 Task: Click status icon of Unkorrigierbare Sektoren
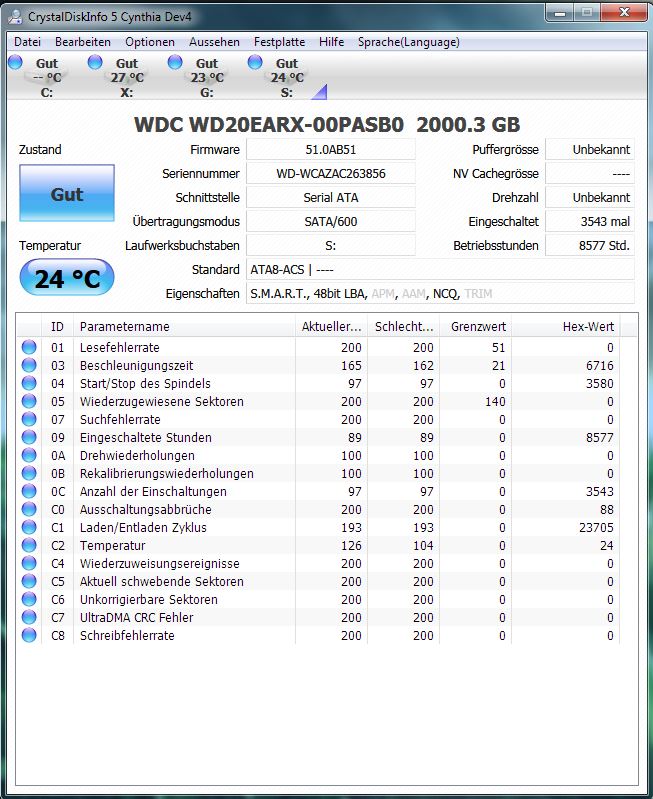pyautogui.click(x=29, y=599)
